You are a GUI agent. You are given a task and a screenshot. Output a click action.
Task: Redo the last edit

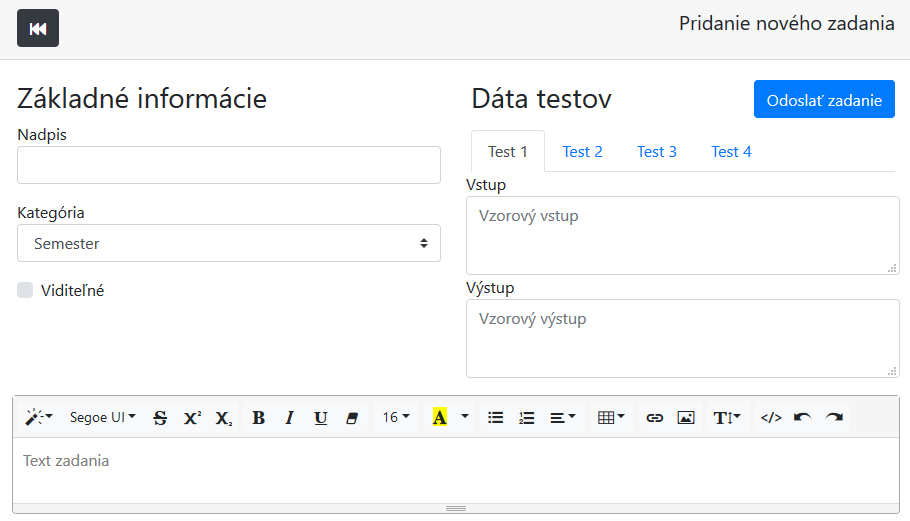pyautogui.click(x=834, y=417)
